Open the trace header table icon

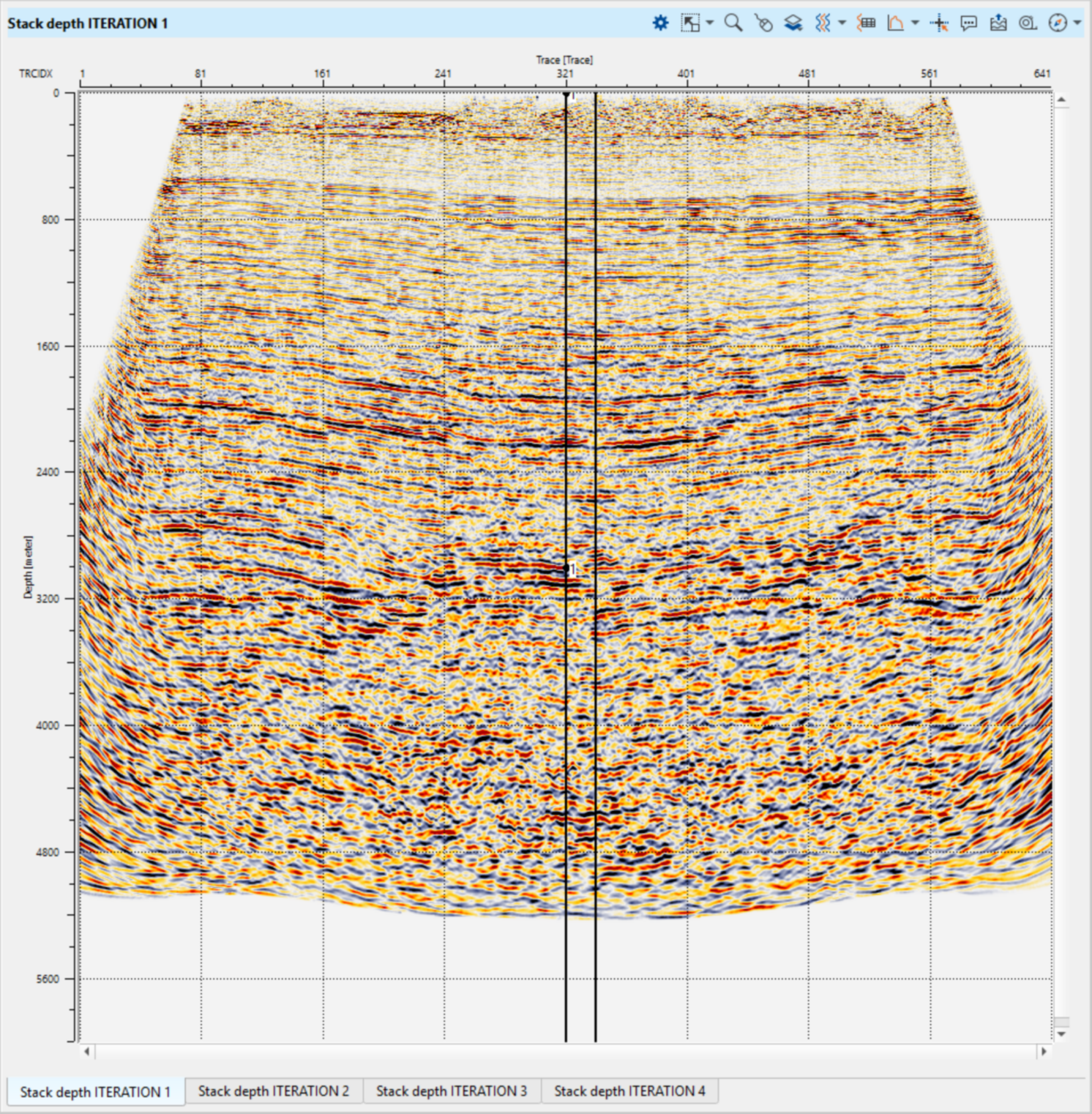point(867,23)
